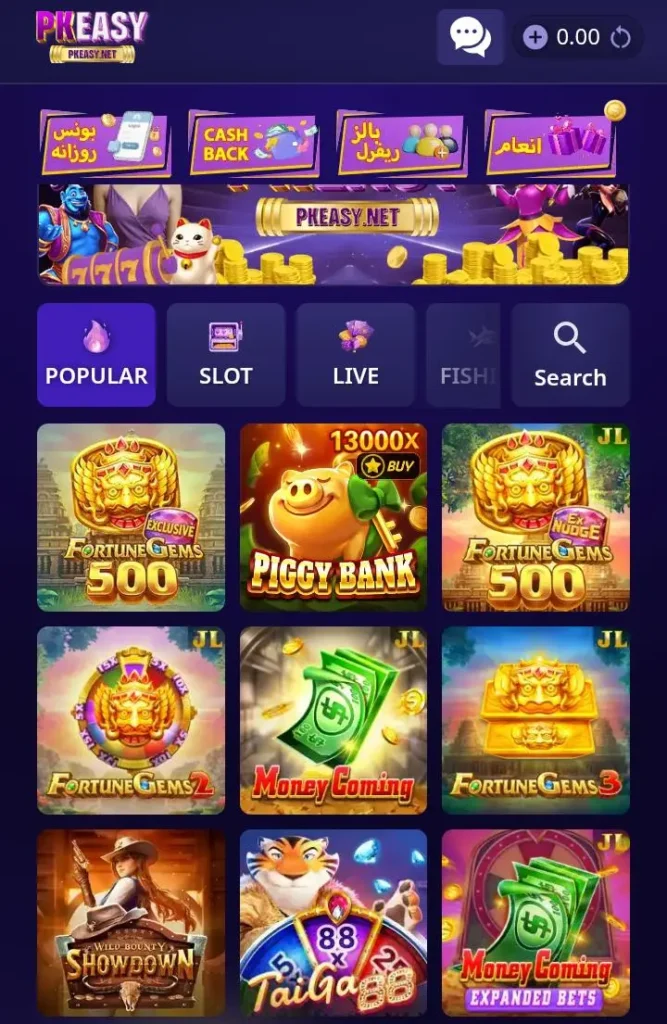667x1024 pixels.
Task: Open the referral bonus banner with people icon
Action: [402, 143]
